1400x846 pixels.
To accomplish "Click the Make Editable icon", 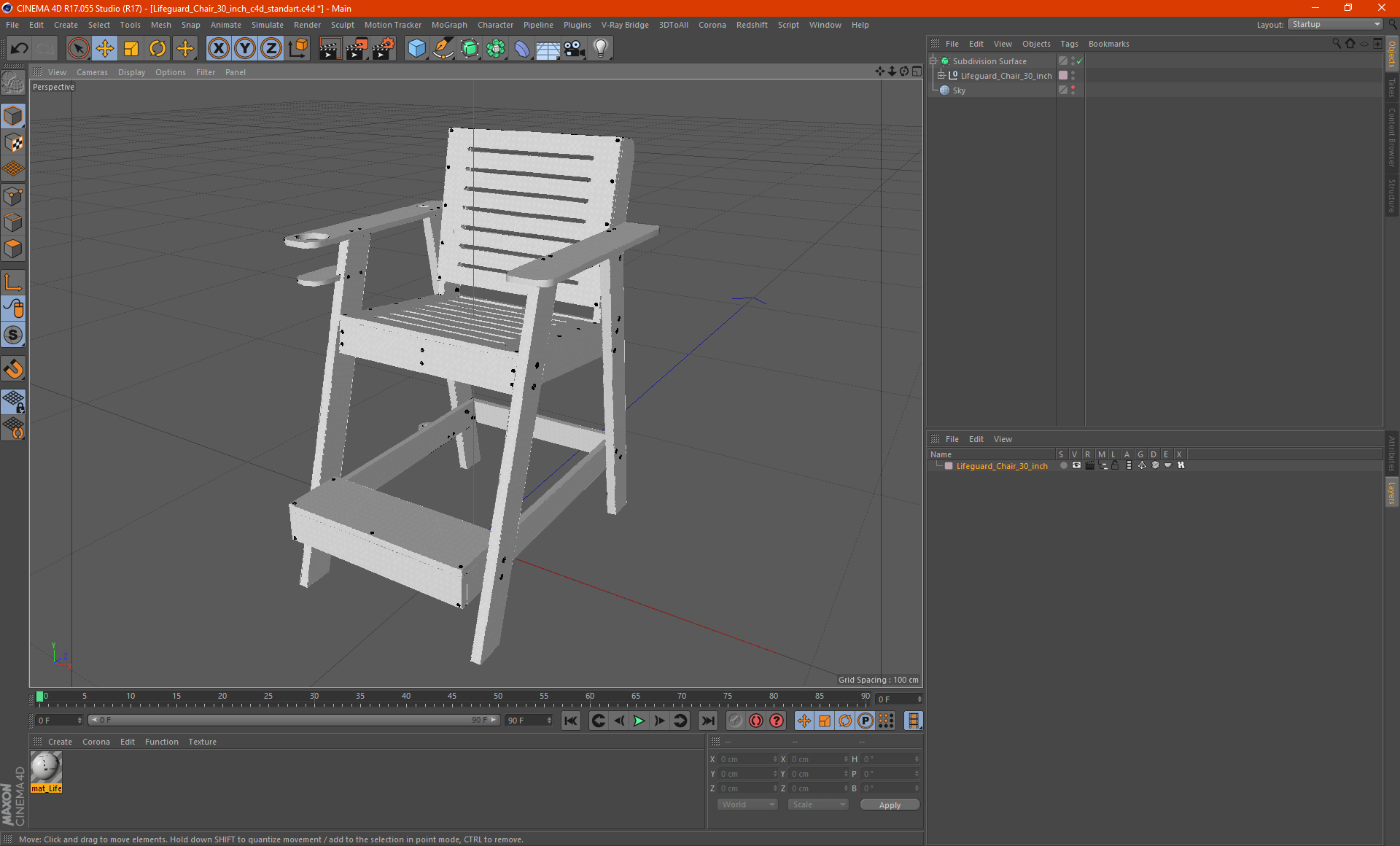I will pyautogui.click(x=13, y=82).
